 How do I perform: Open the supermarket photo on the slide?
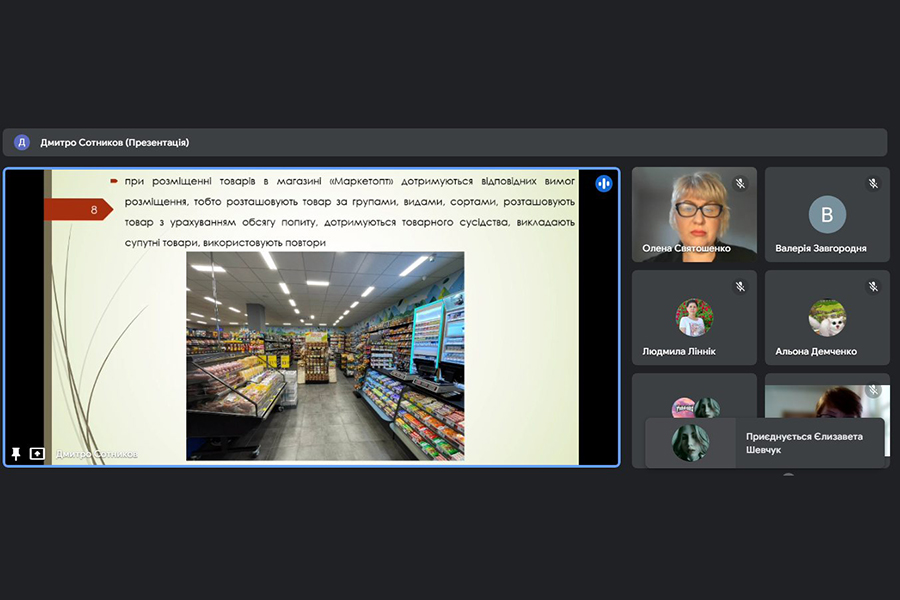coord(325,356)
